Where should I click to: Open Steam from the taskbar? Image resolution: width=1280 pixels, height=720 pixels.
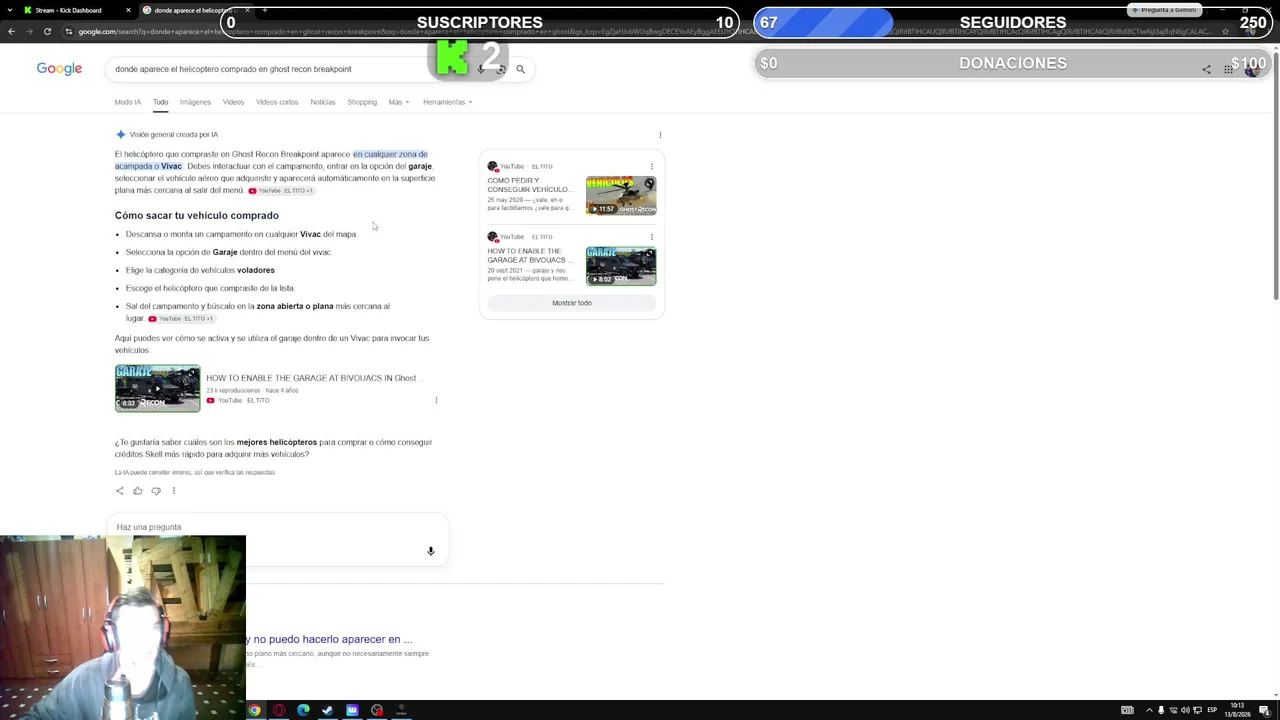pos(327,710)
